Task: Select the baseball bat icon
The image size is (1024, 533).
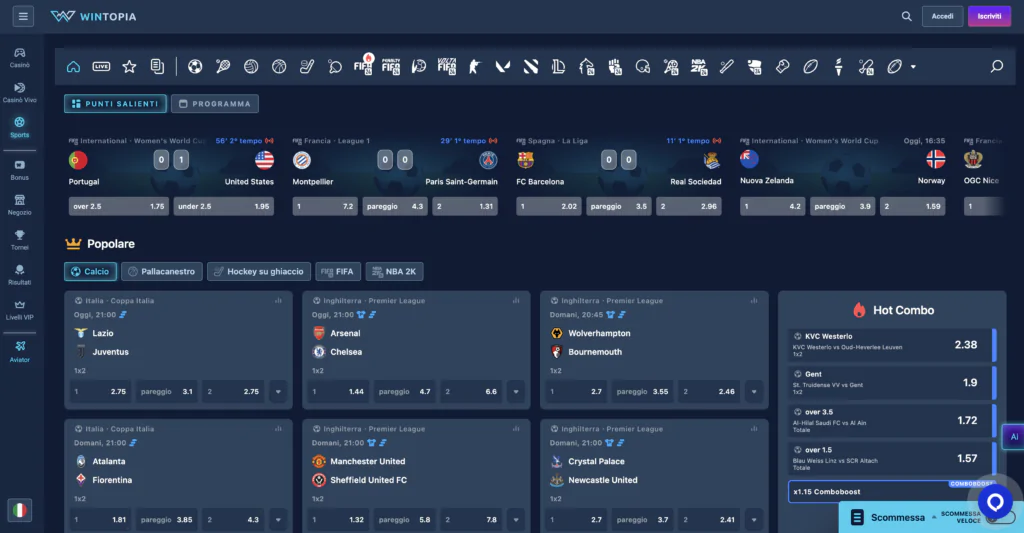Action: tap(727, 67)
